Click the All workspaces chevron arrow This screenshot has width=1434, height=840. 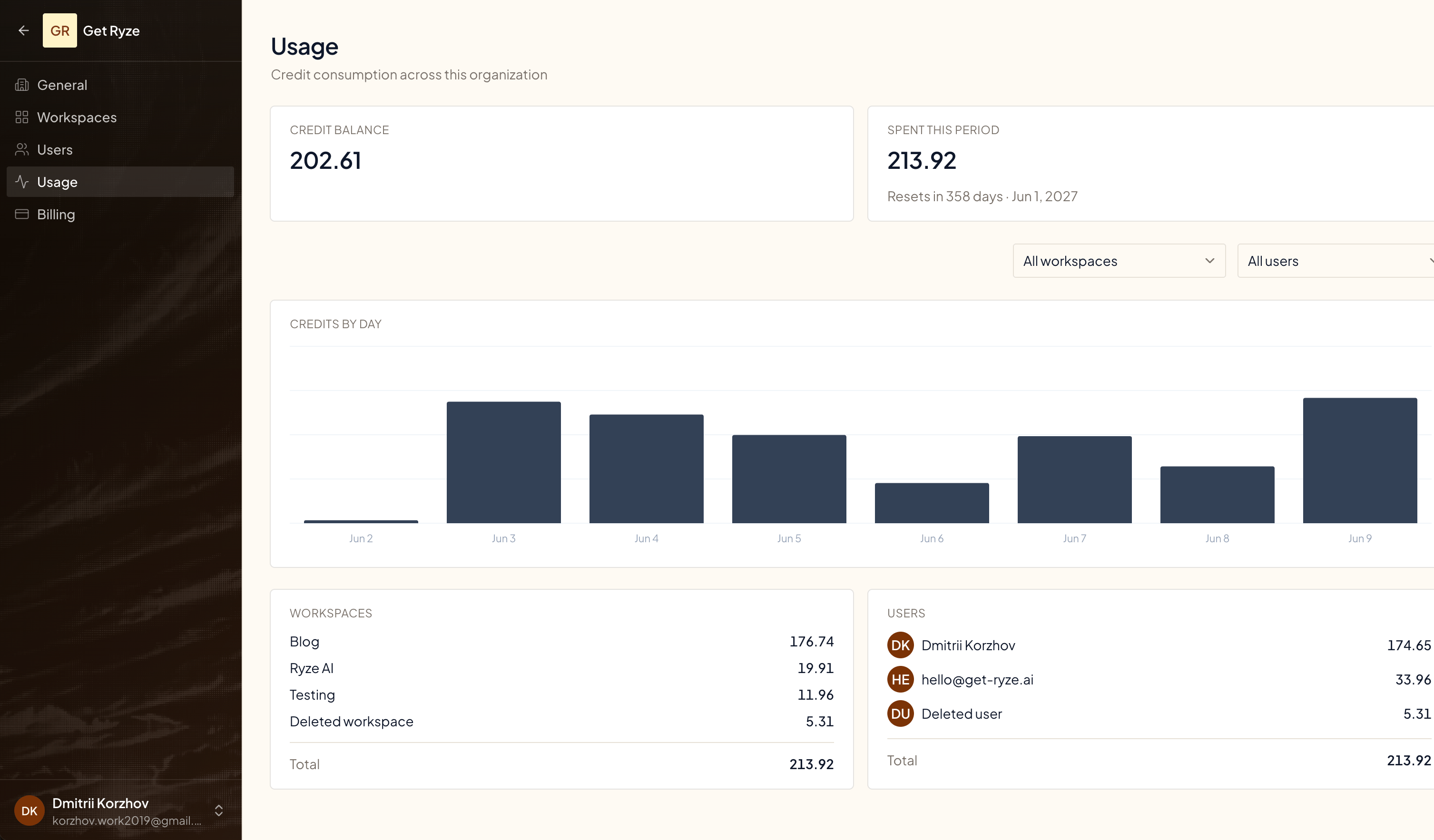[x=1210, y=261]
